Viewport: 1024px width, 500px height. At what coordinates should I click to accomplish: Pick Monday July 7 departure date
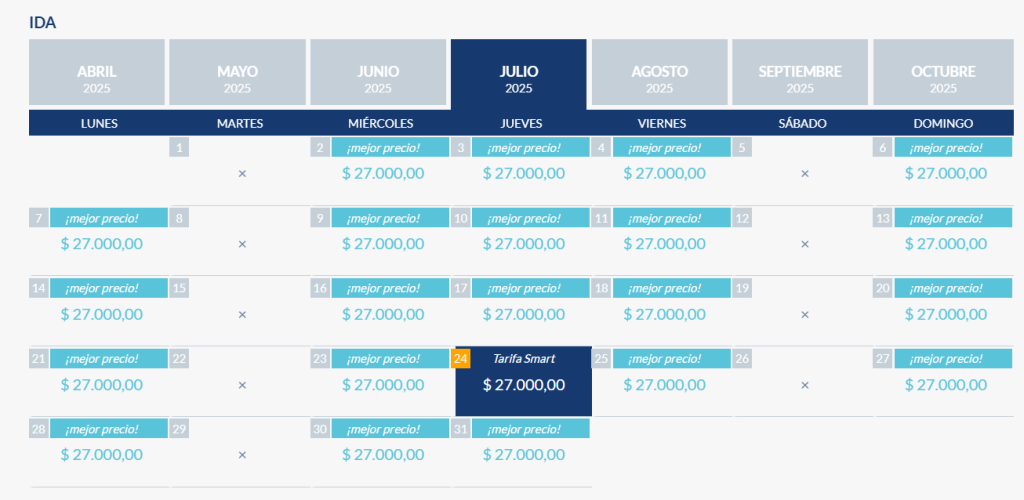tap(101, 243)
